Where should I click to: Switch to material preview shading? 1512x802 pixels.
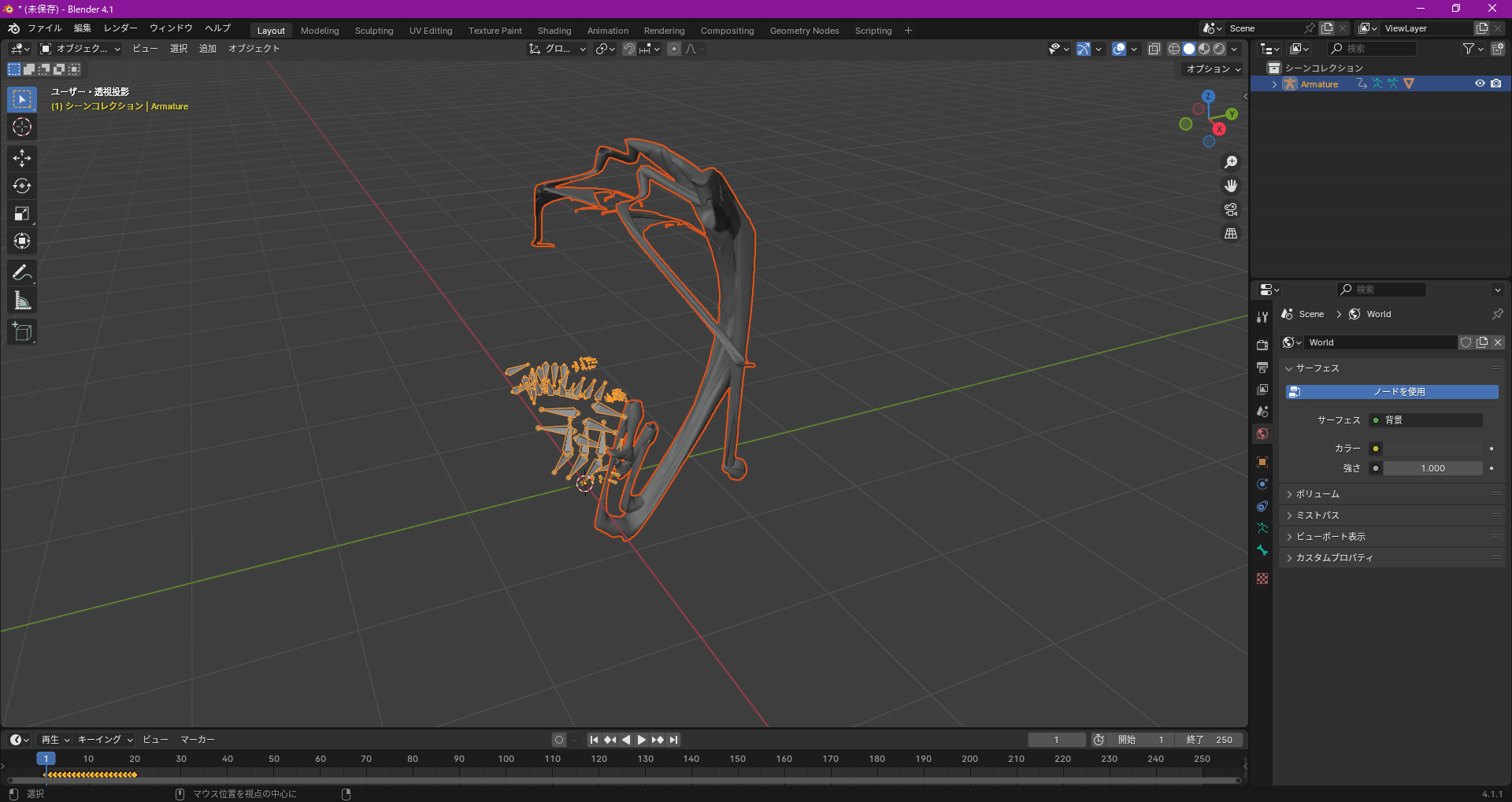(1204, 49)
